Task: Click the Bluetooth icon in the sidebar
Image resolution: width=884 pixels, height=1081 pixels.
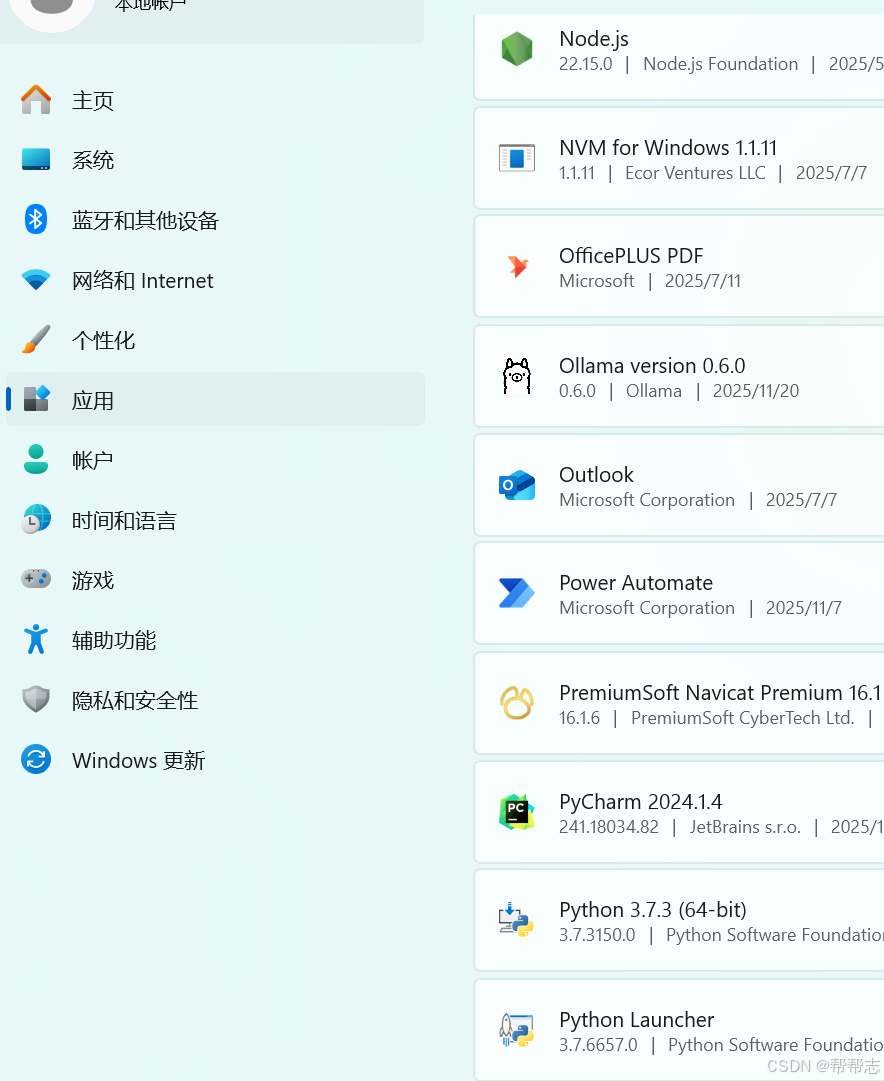Action: click(x=36, y=219)
